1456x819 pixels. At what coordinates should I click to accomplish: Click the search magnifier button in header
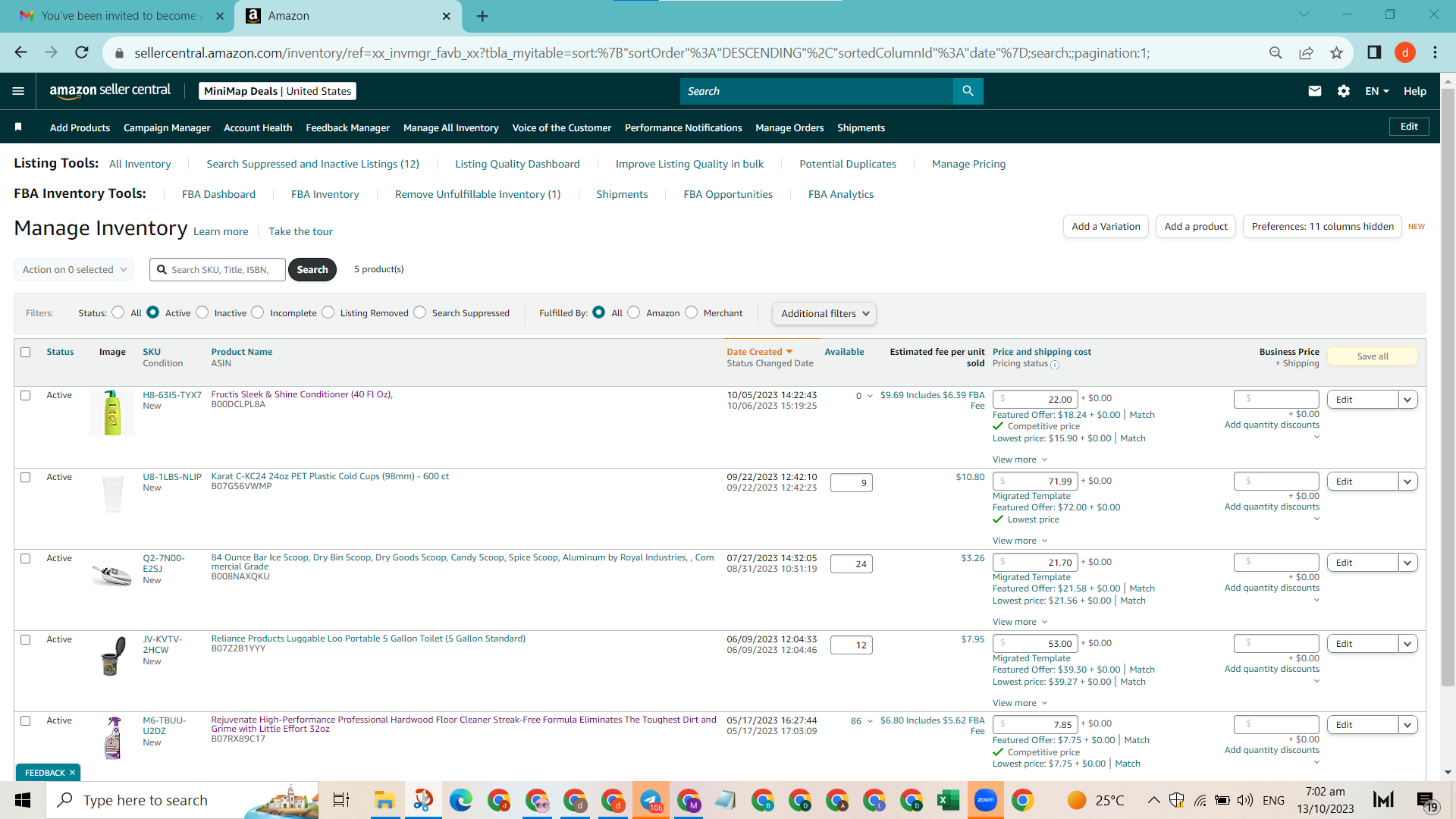[x=968, y=91]
